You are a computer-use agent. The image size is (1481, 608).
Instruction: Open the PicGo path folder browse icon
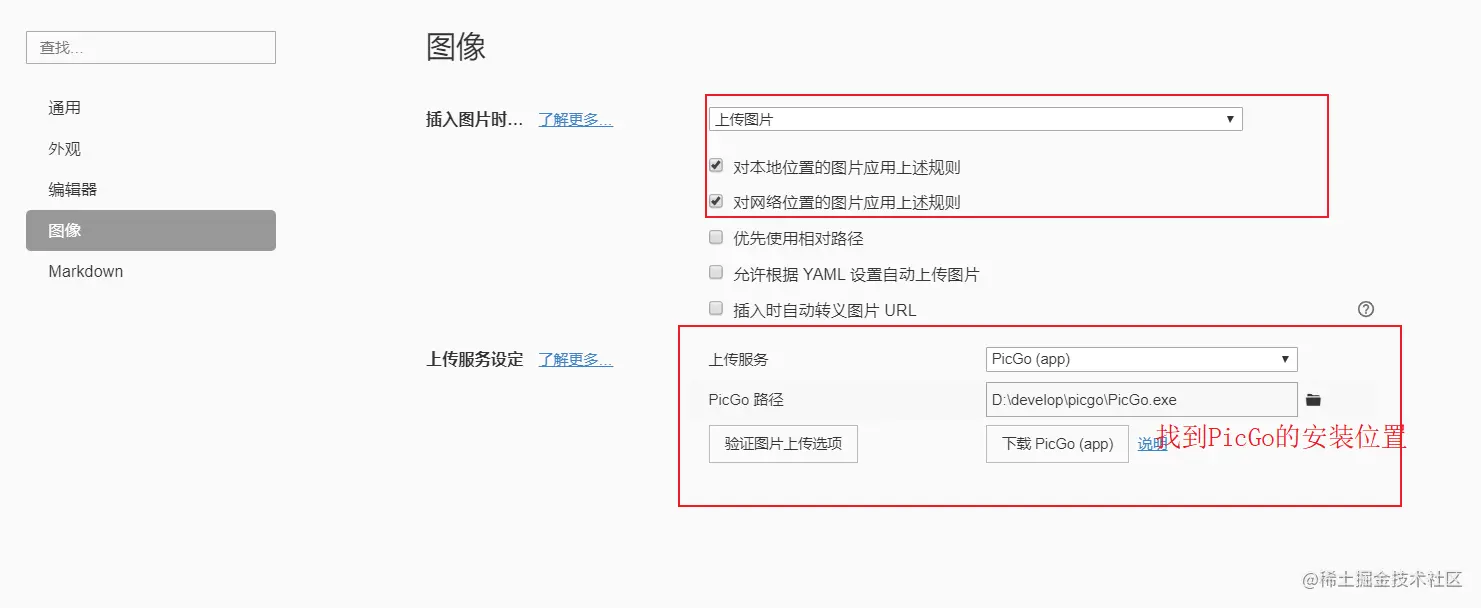tap(1313, 400)
